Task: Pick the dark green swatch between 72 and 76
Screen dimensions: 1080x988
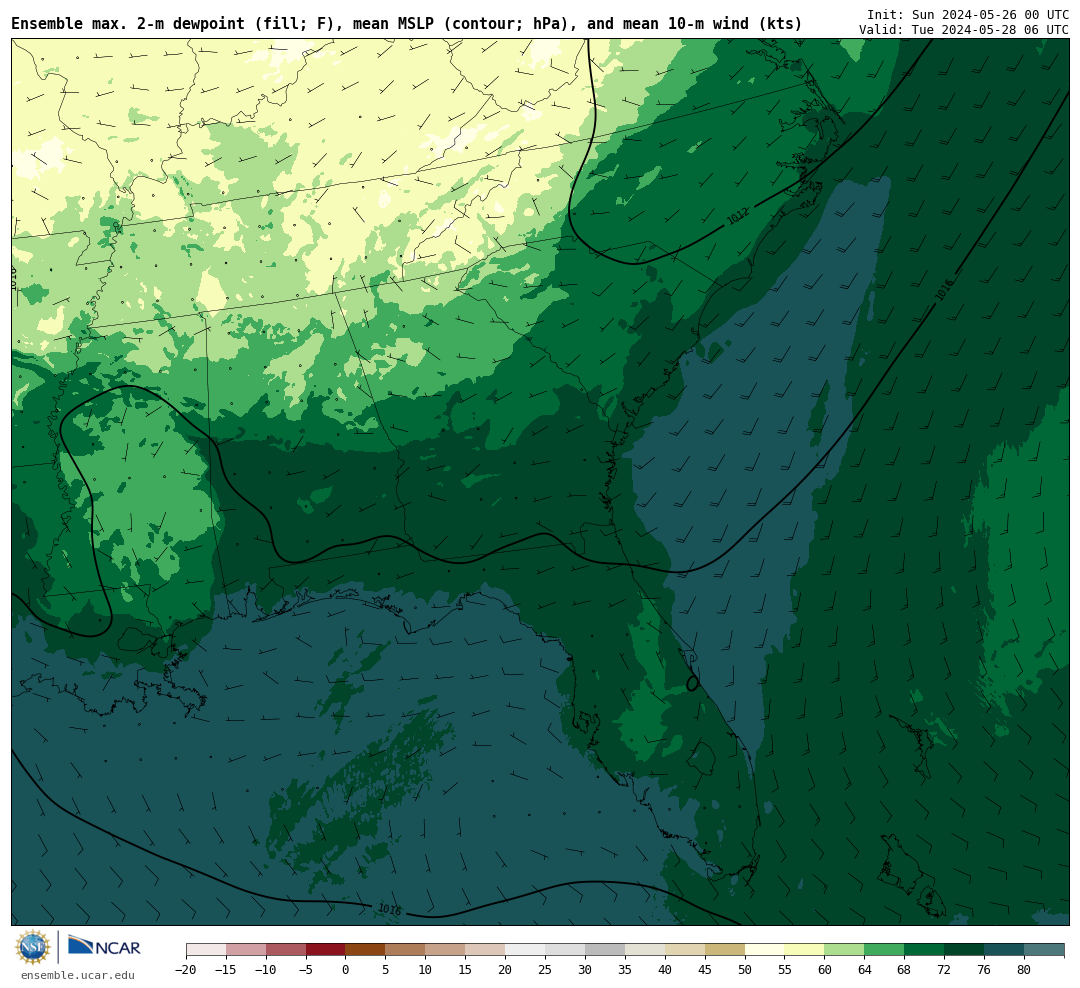Action: 965,950
